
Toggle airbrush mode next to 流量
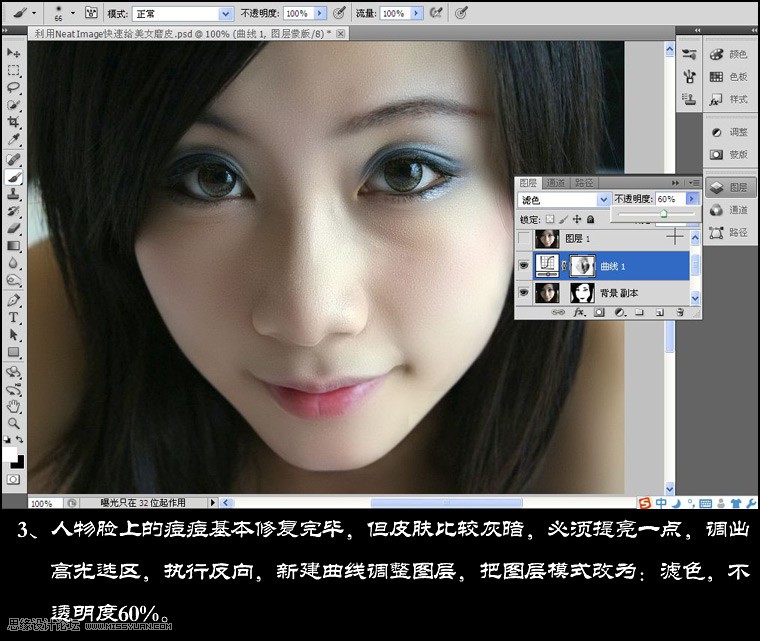pyautogui.click(x=436, y=13)
